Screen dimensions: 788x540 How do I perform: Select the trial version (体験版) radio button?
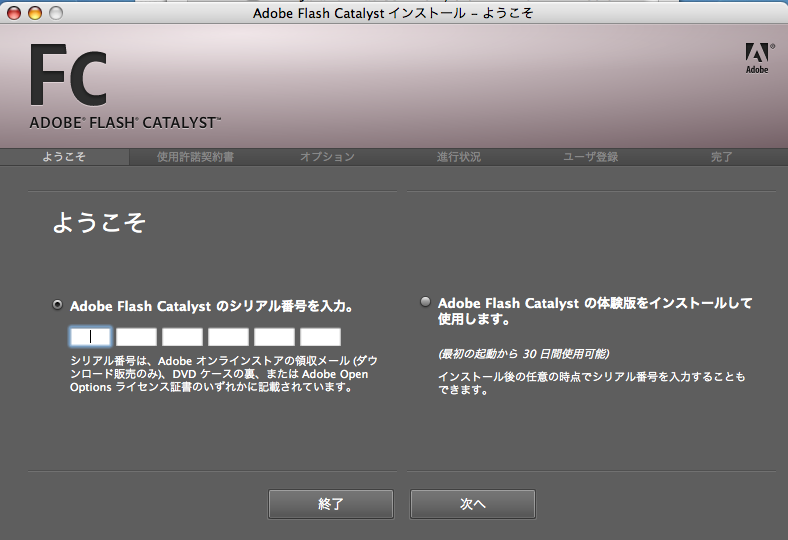pyautogui.click(x=426, y=302)
